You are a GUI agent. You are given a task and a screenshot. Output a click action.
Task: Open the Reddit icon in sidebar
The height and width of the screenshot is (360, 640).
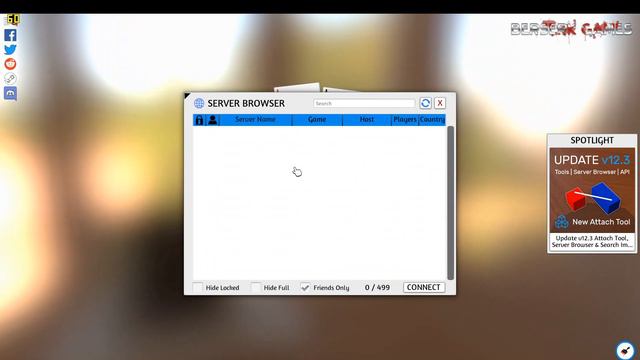[10, 64]
